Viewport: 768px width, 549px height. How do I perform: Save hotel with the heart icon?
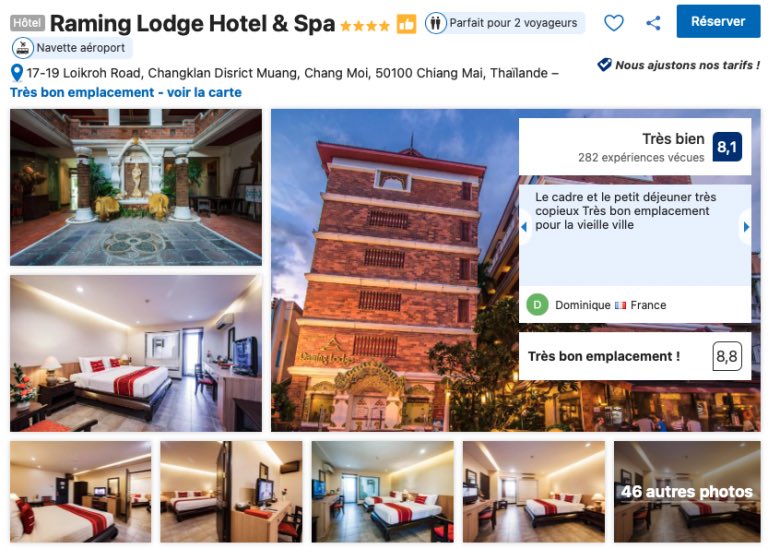coord(613,23)
